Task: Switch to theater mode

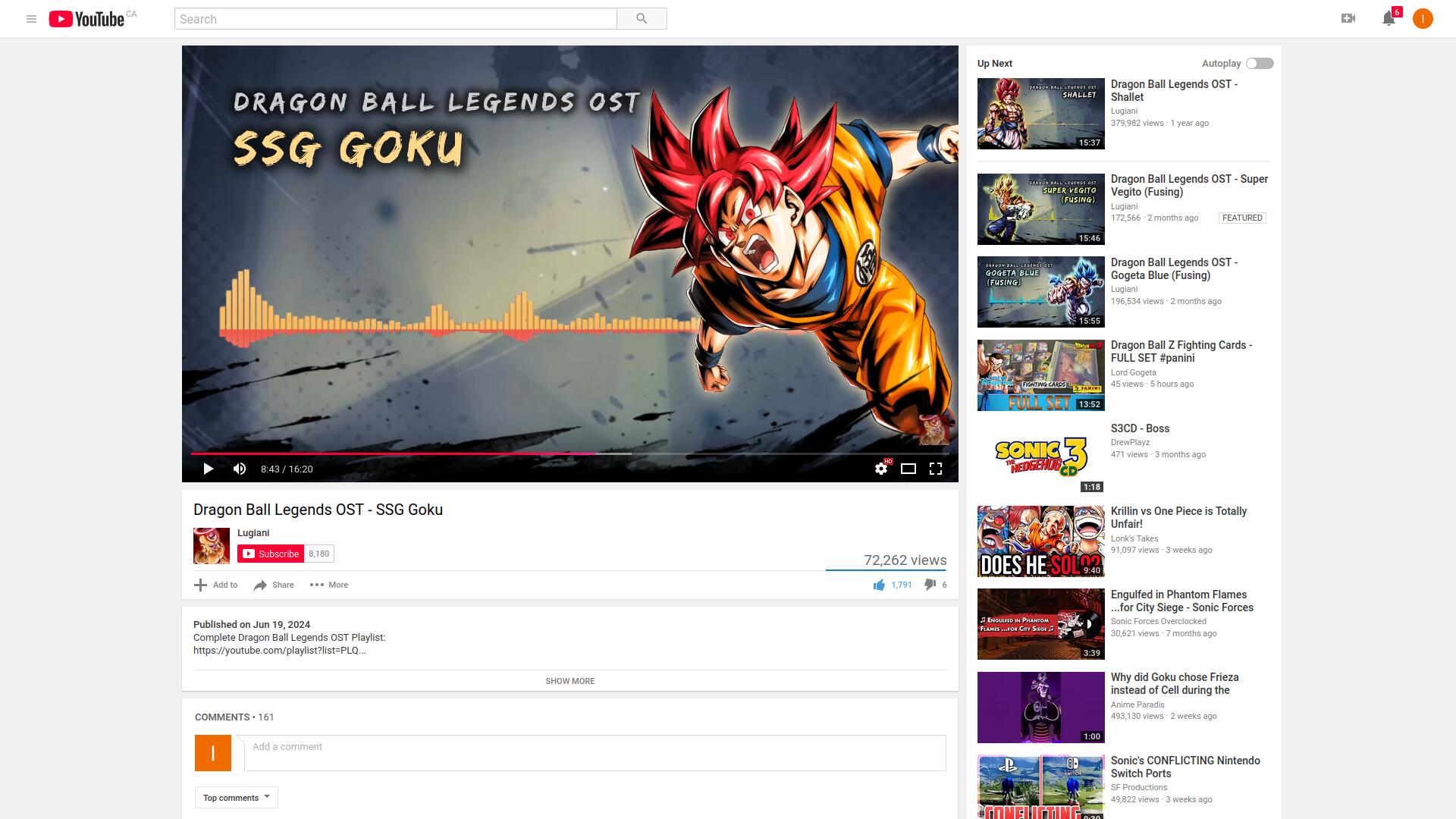Action: coord(908,469)
